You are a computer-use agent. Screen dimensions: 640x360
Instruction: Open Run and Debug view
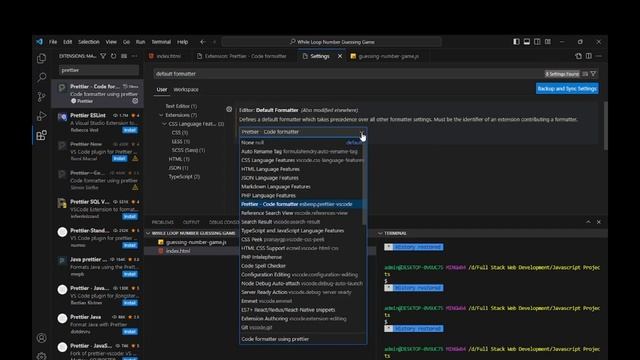(x=41, y=116)
